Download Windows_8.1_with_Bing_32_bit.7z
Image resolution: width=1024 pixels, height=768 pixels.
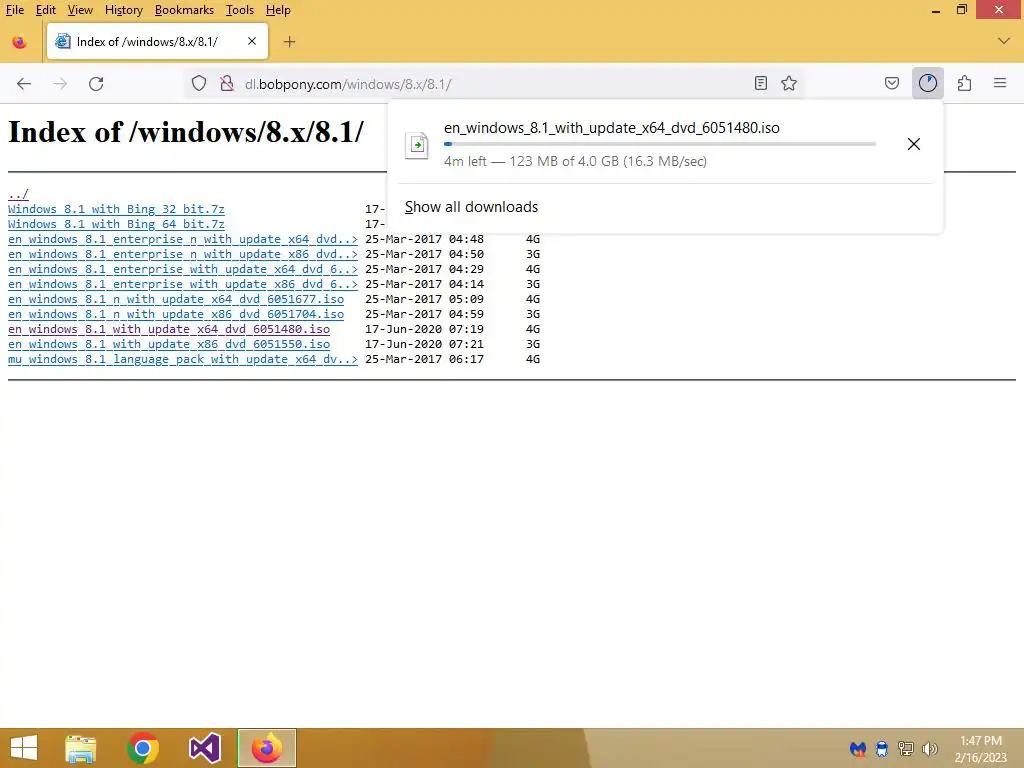116,209
